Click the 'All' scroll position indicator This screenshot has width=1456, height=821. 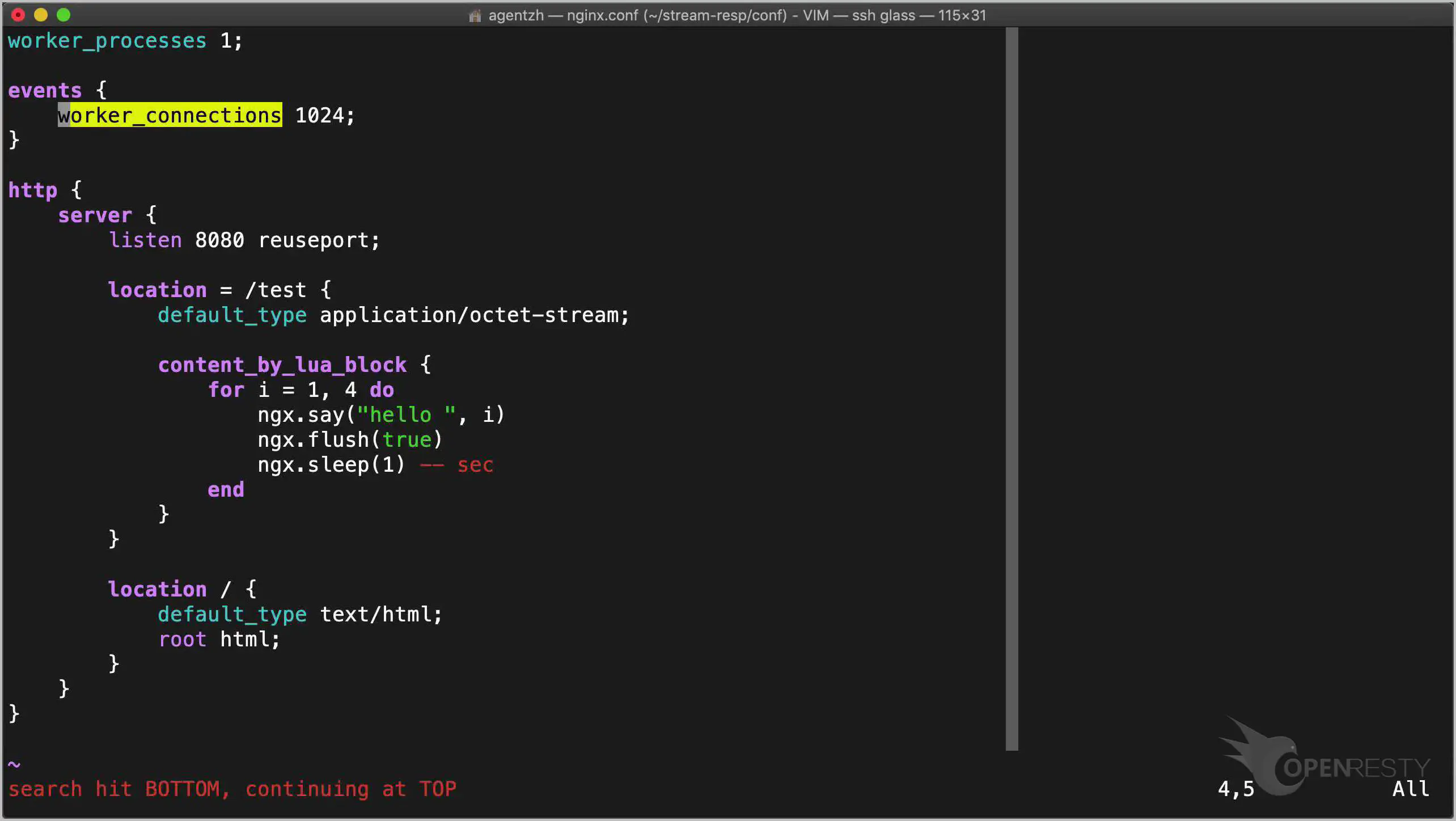tap(1411, 789)
